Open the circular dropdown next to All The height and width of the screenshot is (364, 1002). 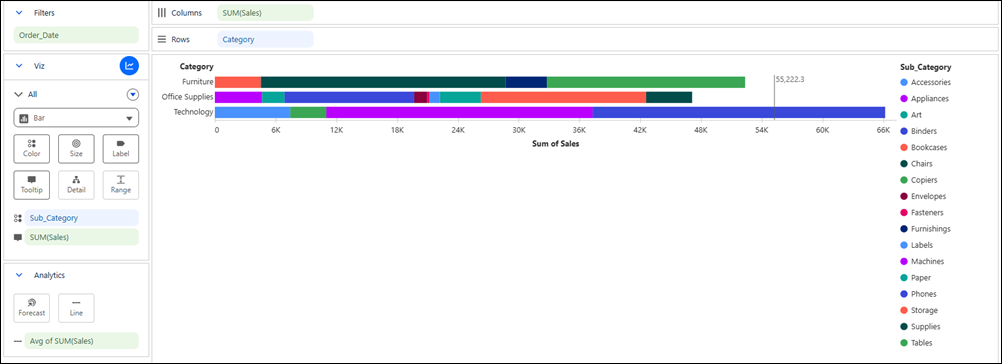[132, 95]
